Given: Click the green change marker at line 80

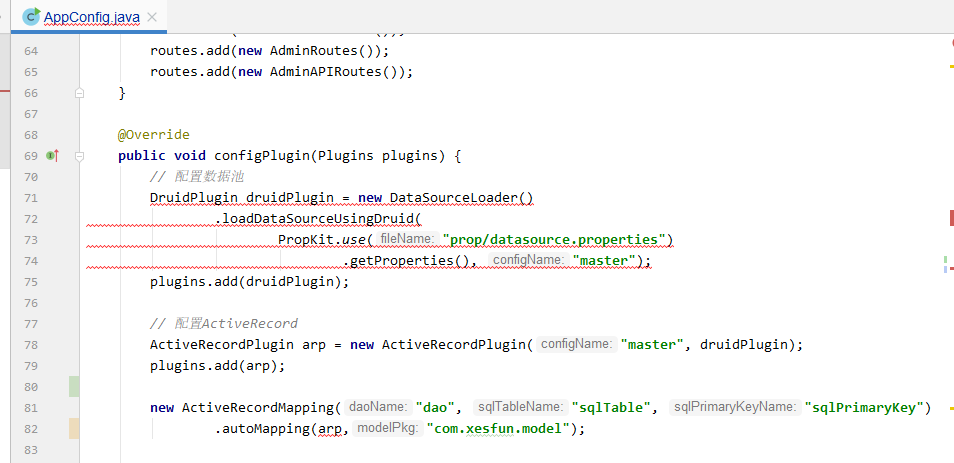Looking at the screenshot, I should pyautogui.click(x=74, y=386).
